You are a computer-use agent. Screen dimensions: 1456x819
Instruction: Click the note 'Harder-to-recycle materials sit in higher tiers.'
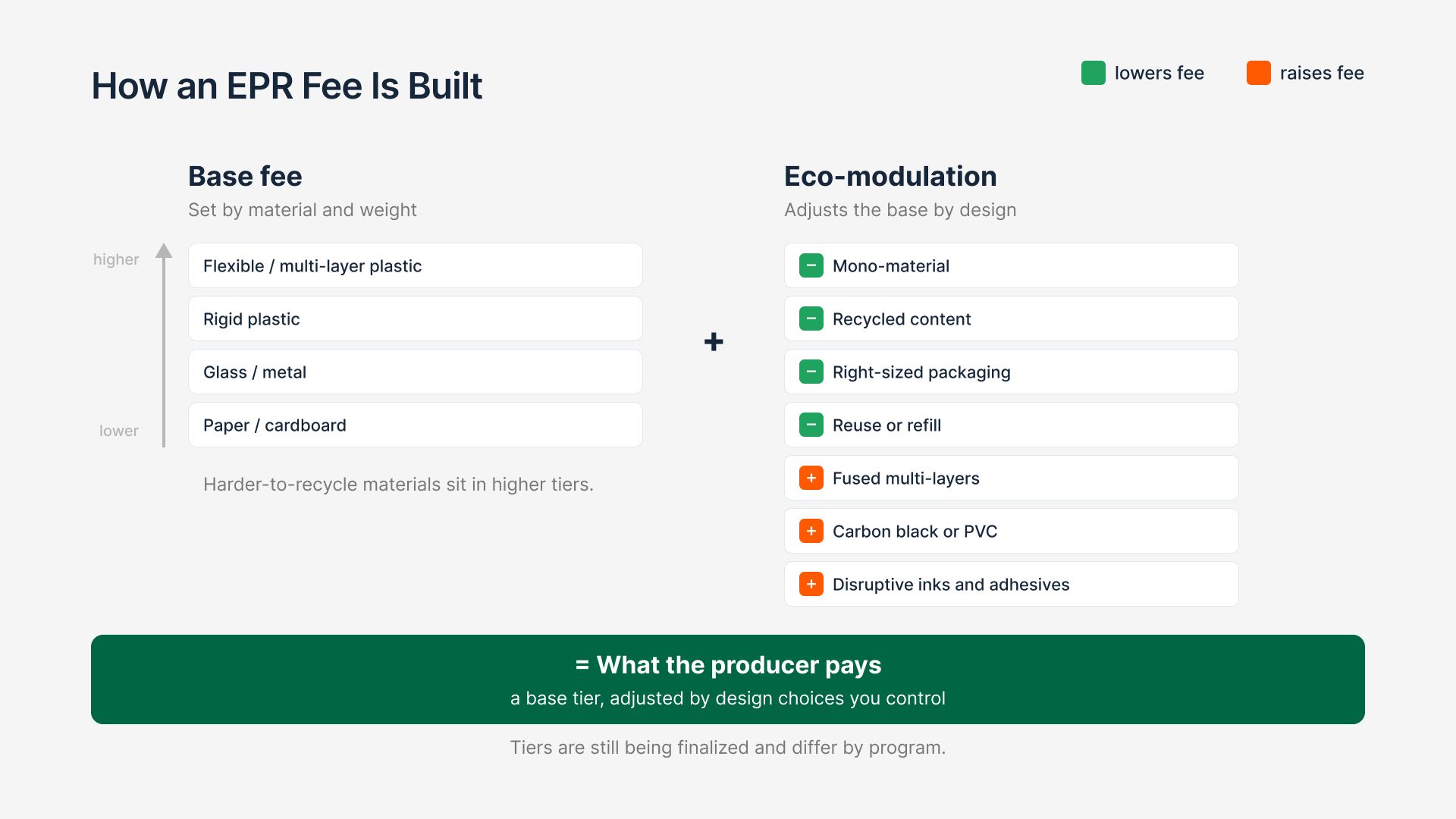(x=398, y=485)
